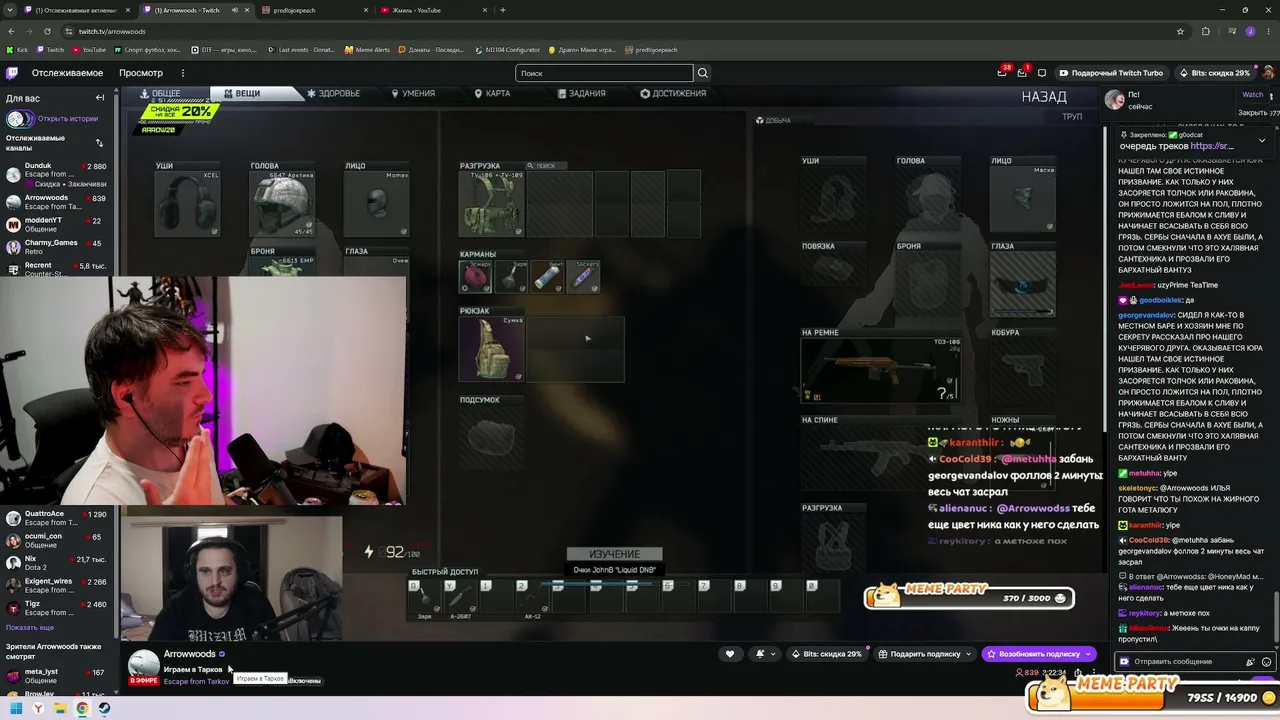This screenshot has width=1280, height=720.
Task: Click the Bits cheer icon in chat
Action: click(1250, 661)
